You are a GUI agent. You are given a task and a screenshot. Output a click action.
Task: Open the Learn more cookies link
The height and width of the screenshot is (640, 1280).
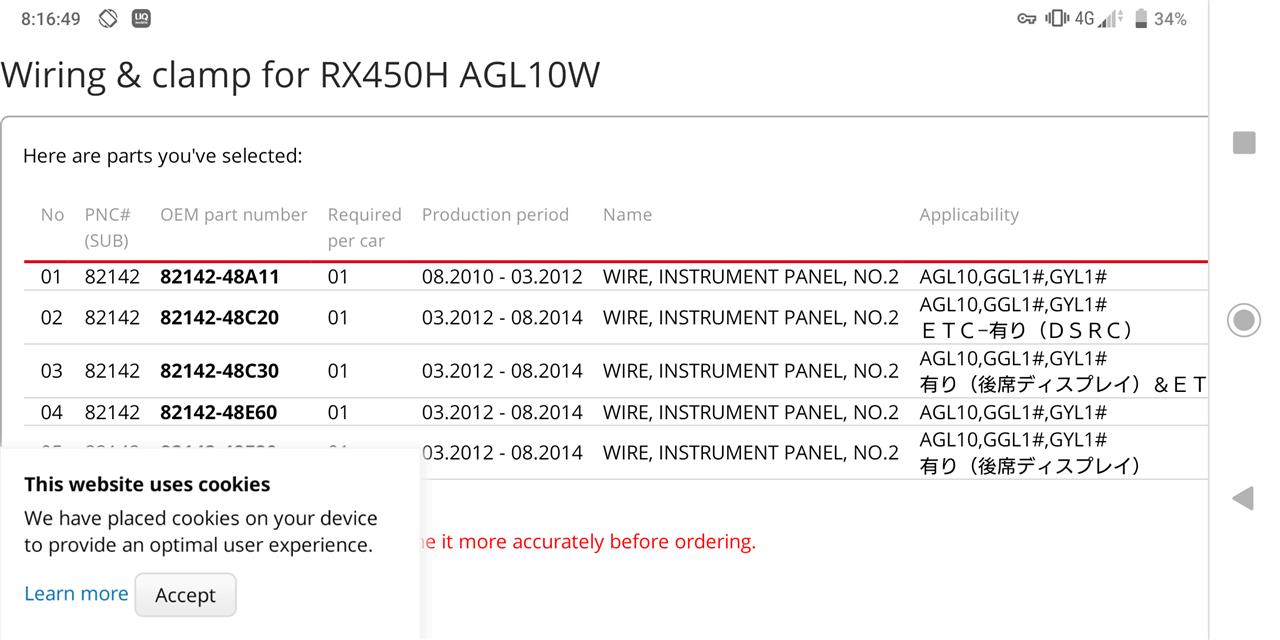76,593
